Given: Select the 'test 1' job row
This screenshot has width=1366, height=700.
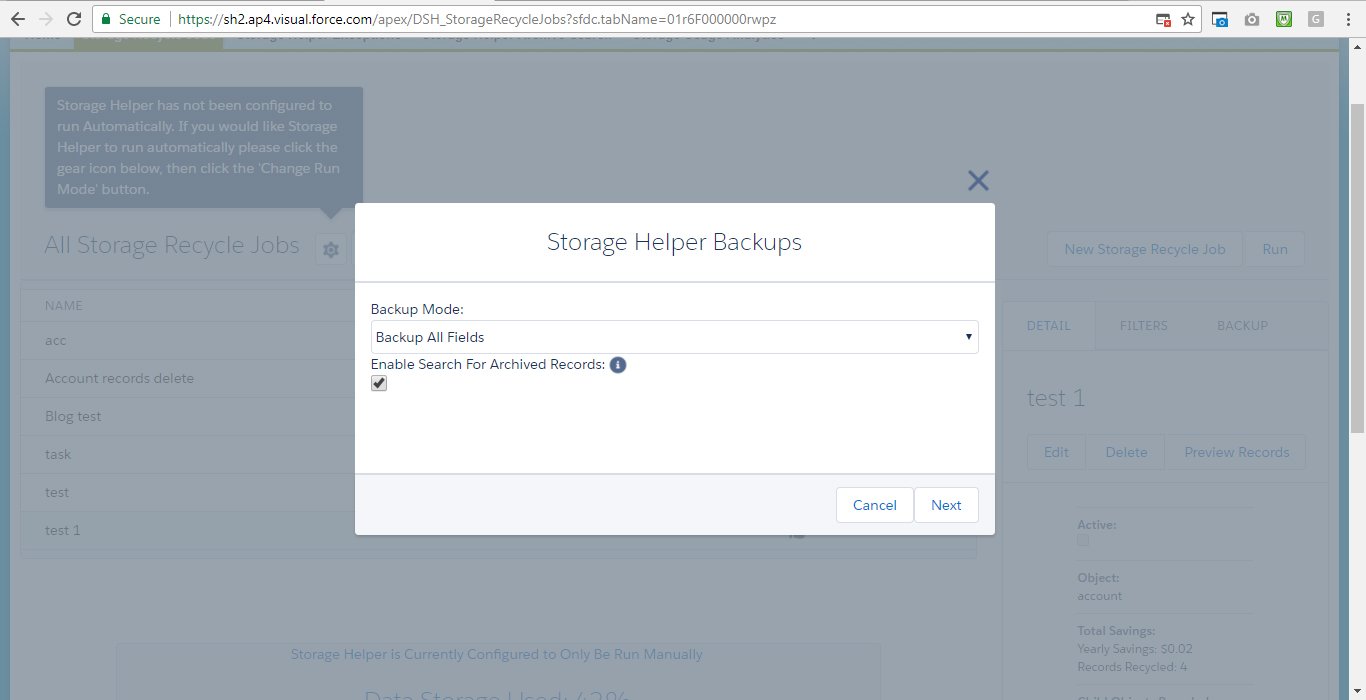Looking at the screenshot, I should (x=498, y=530).
